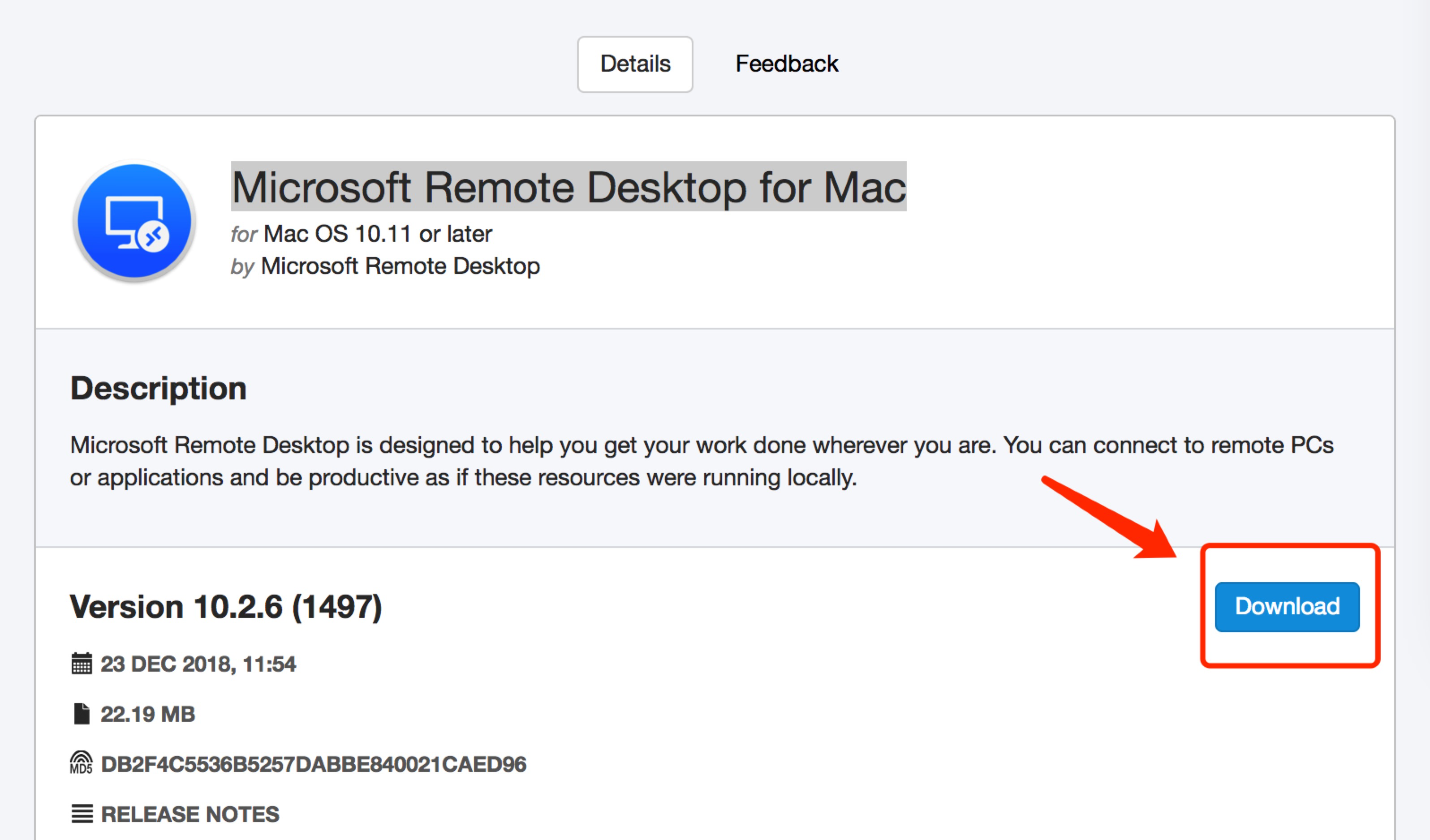Screen dimensions: 1430x840
Task: Click the Download button
Action: [x=1287, y=606]
